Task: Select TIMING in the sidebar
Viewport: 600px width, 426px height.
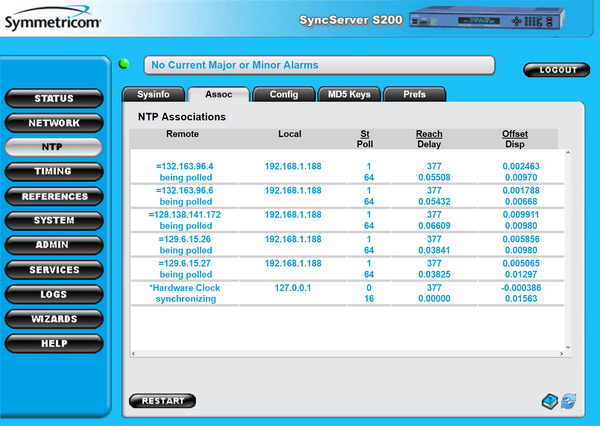Action: [x=54, y=171]
